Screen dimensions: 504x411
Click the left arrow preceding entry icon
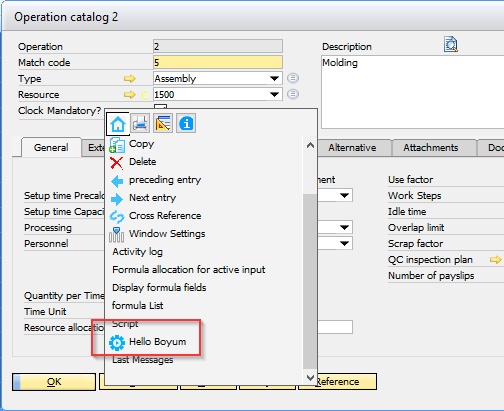coord(117,181)
